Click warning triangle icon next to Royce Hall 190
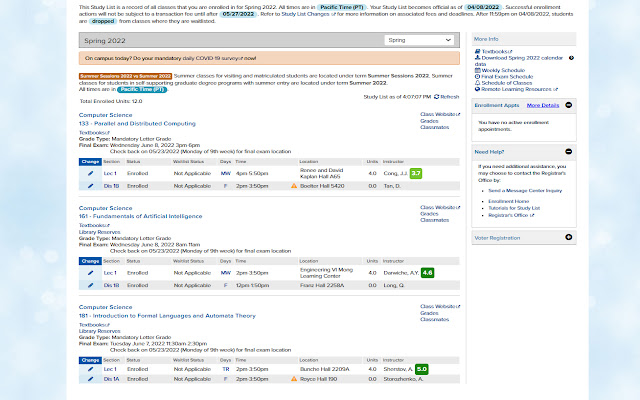This screenshot has width=640, height=400. tap(294, 380)
